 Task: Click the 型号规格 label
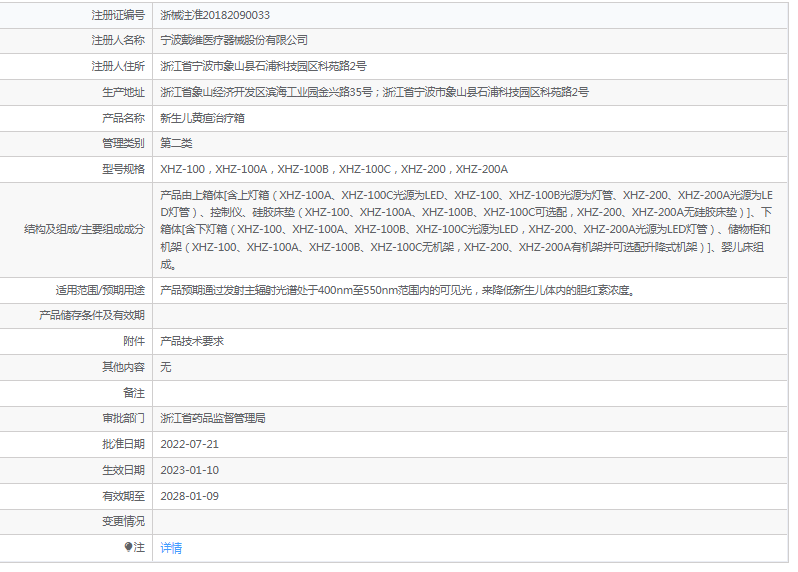[x=124, y=169]
